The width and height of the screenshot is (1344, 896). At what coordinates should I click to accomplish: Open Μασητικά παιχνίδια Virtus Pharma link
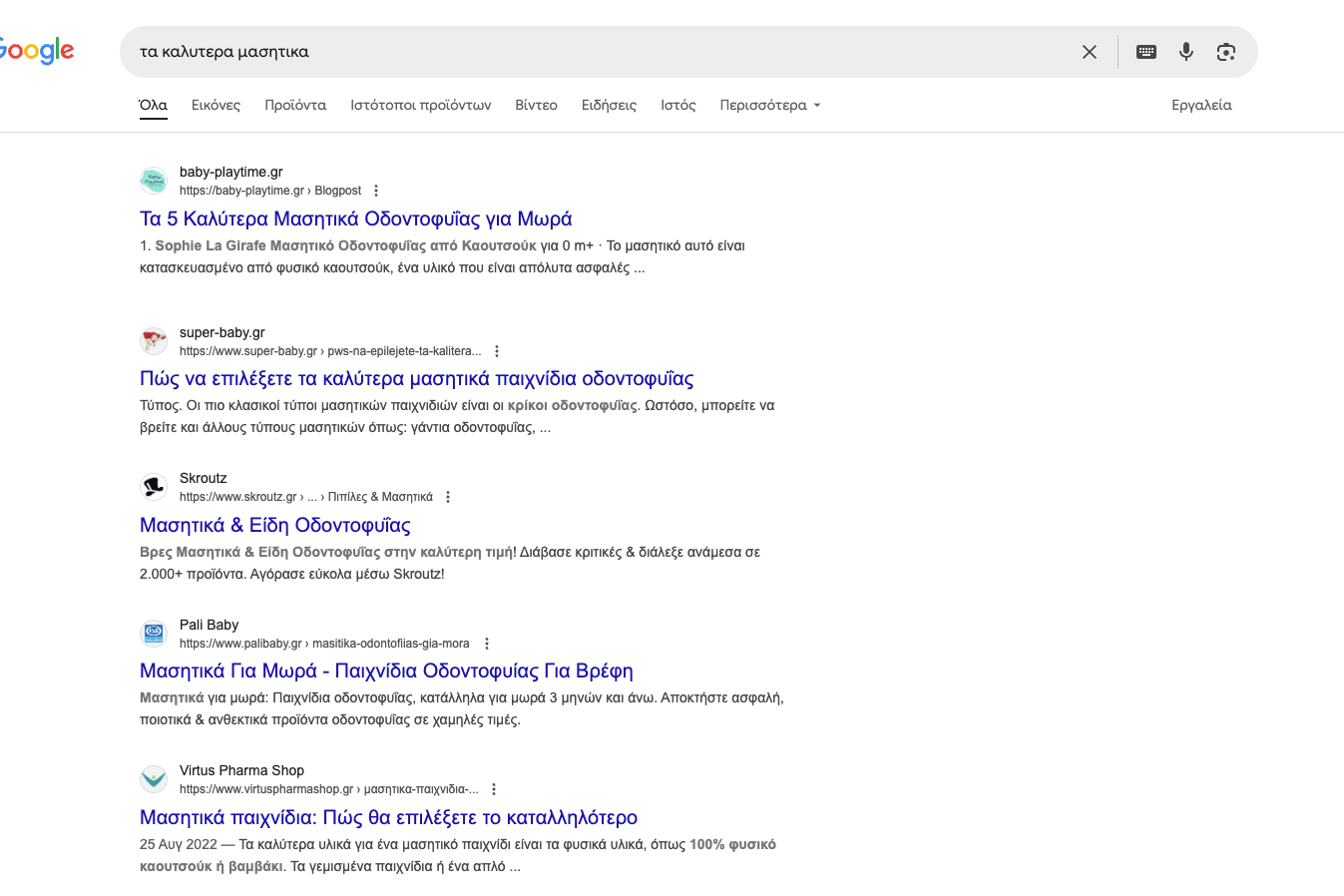click(388, 818)
